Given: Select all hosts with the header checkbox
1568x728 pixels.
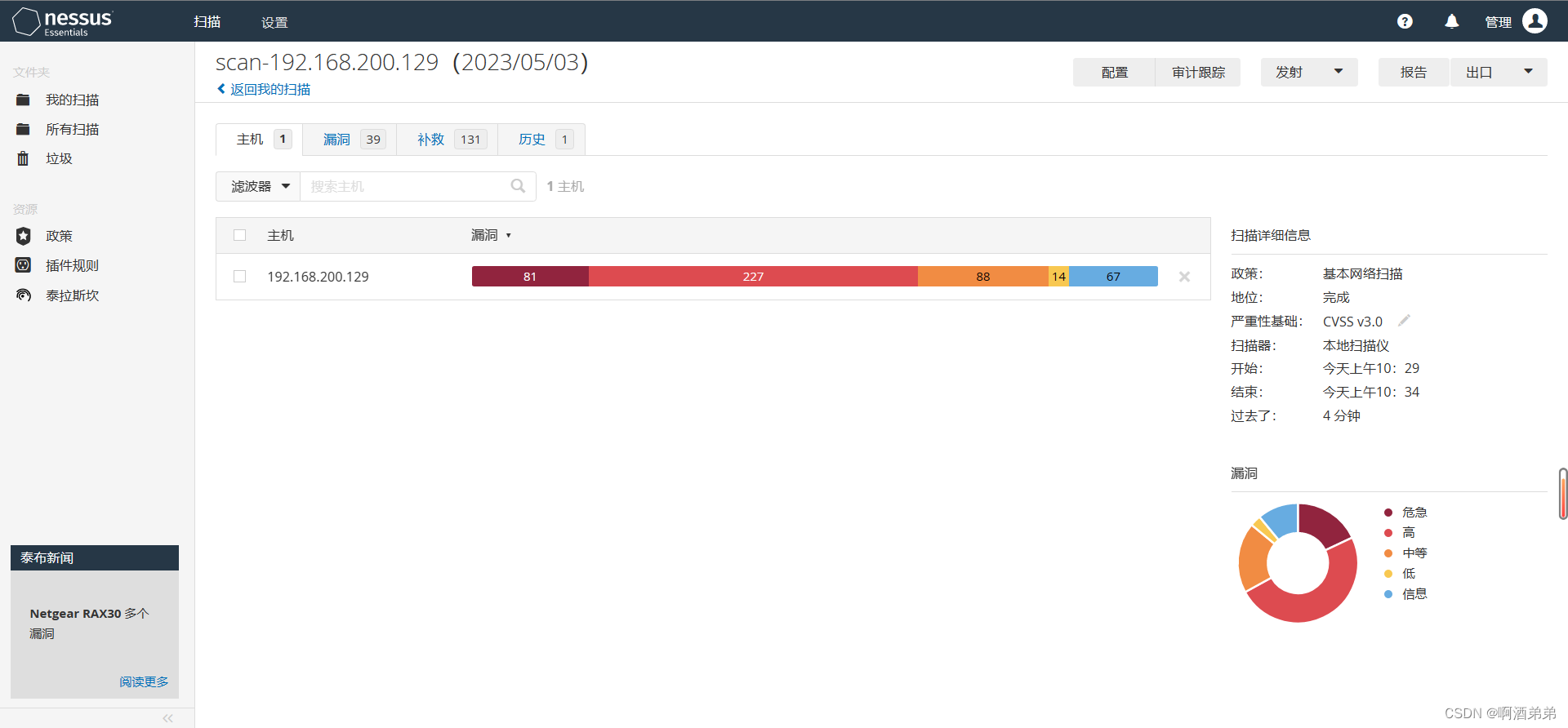Looking at the screenshot, I should pyautogui.click(x=239, y=235).
